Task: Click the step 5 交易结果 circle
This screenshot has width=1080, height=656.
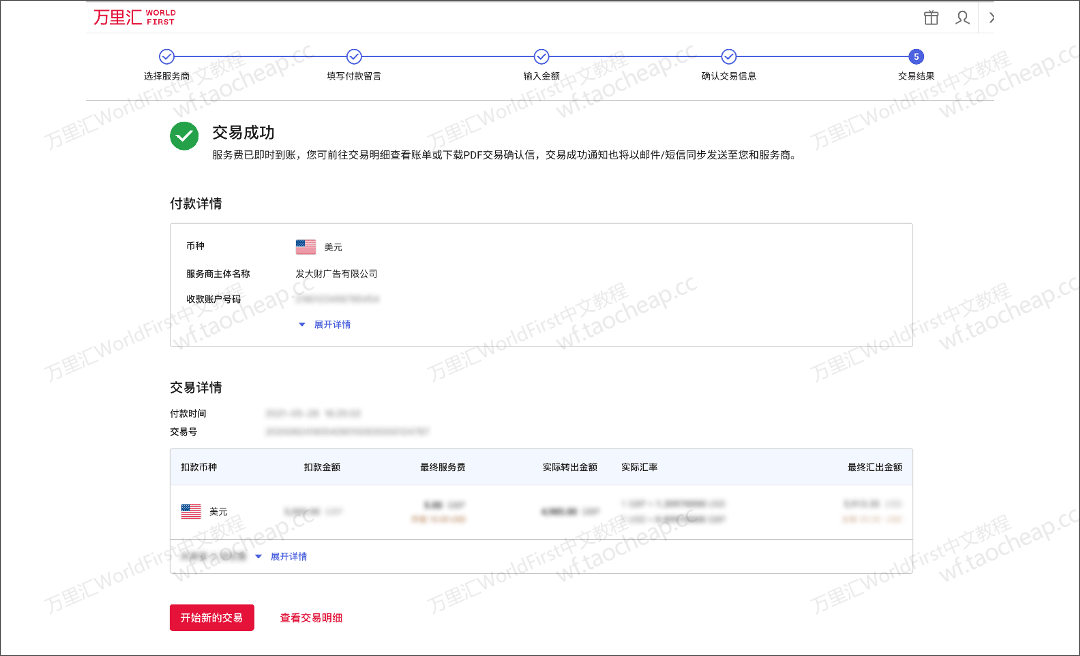Action: 916,57
